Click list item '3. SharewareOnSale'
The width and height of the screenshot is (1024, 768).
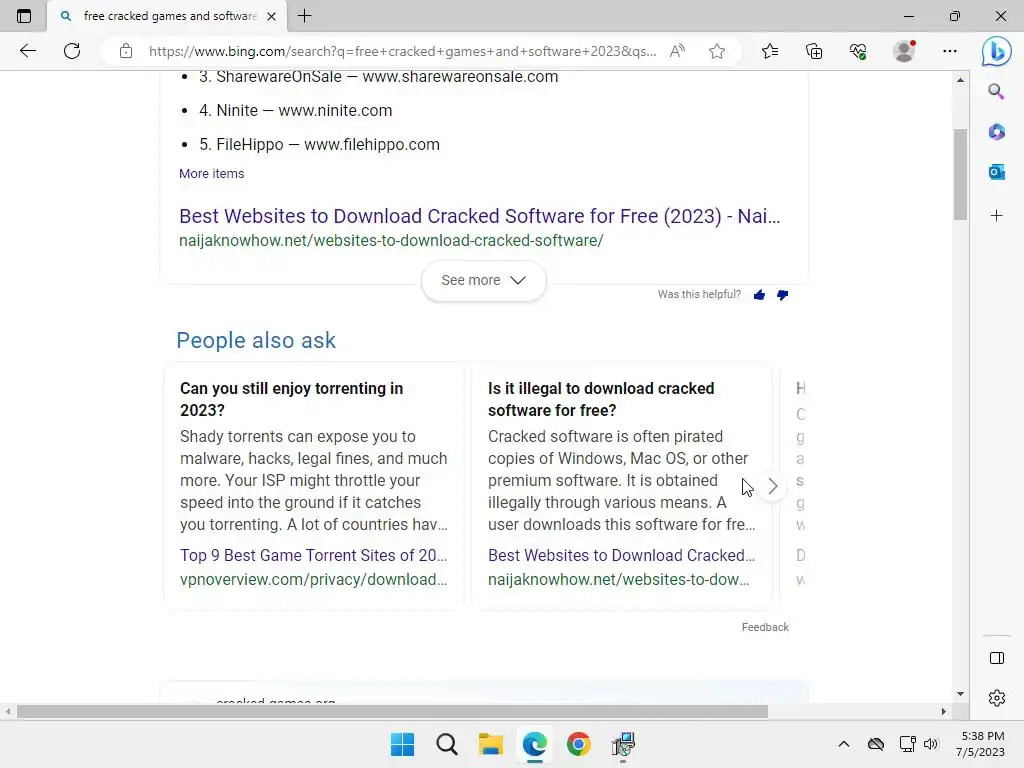tap(379, 76)
